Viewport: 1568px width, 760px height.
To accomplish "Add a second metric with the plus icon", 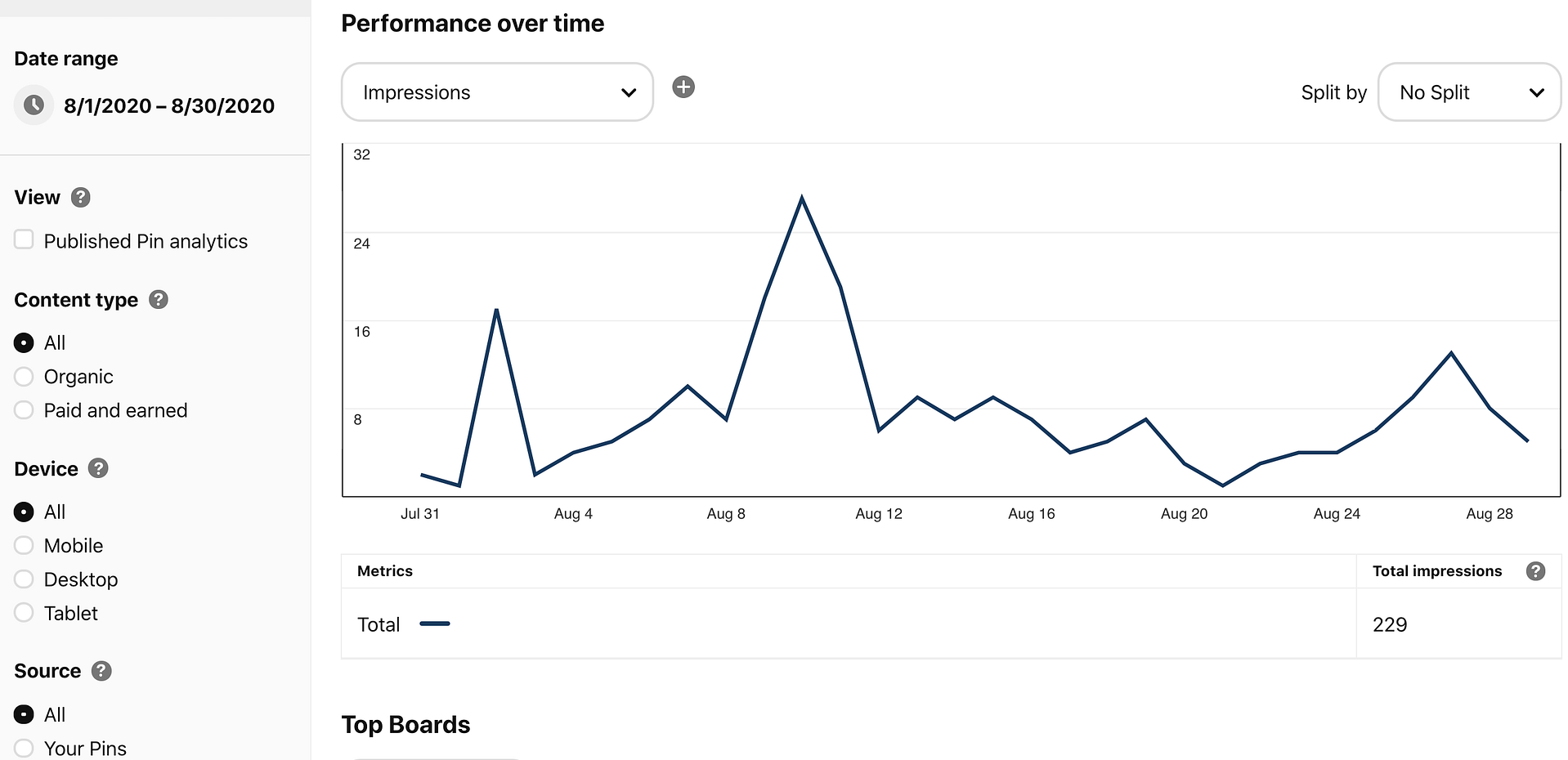I will point(683,87).
